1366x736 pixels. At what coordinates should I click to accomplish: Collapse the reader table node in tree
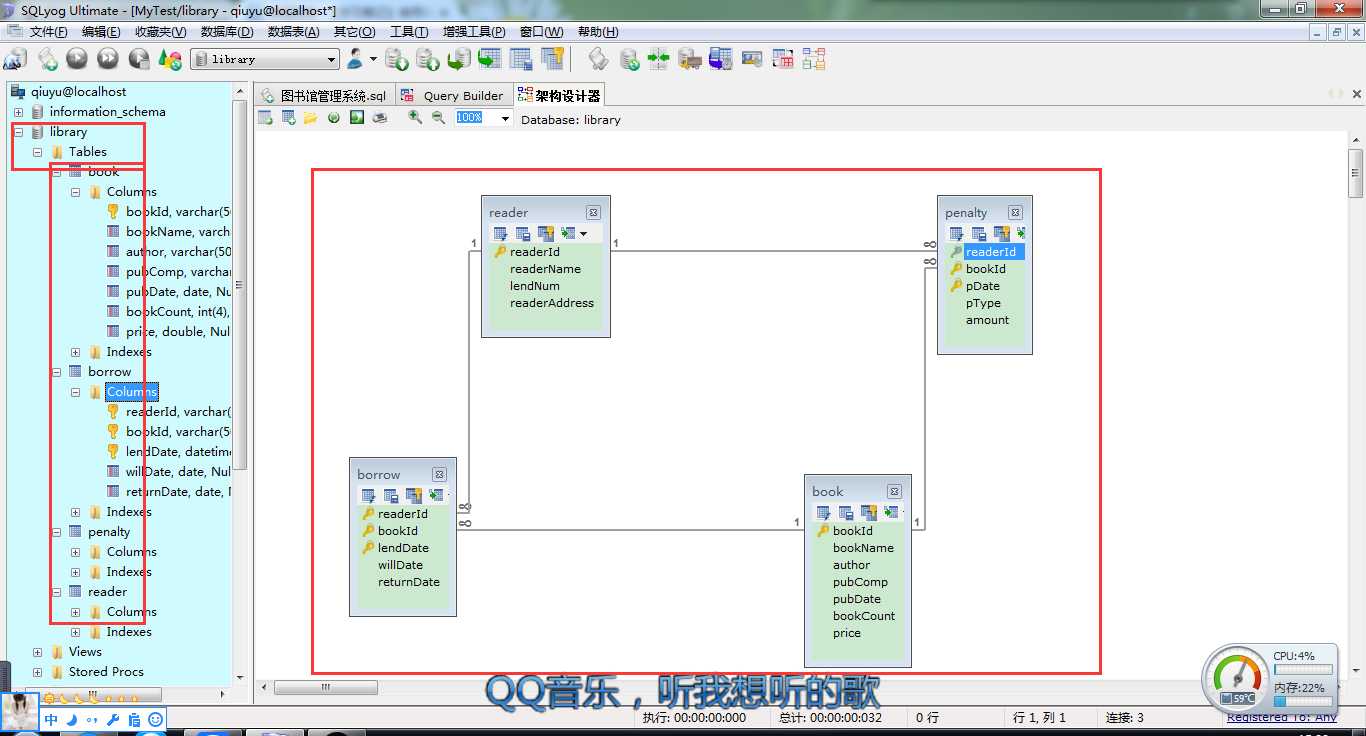[x=57, y=592]
